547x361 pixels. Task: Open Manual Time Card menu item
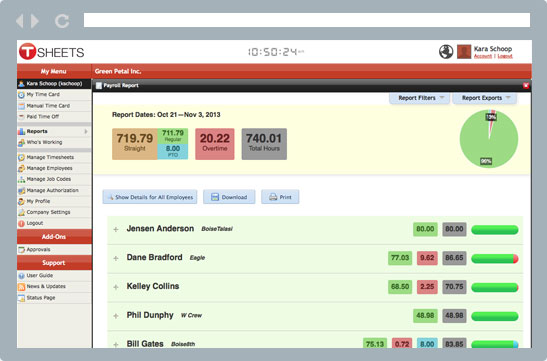54,106
